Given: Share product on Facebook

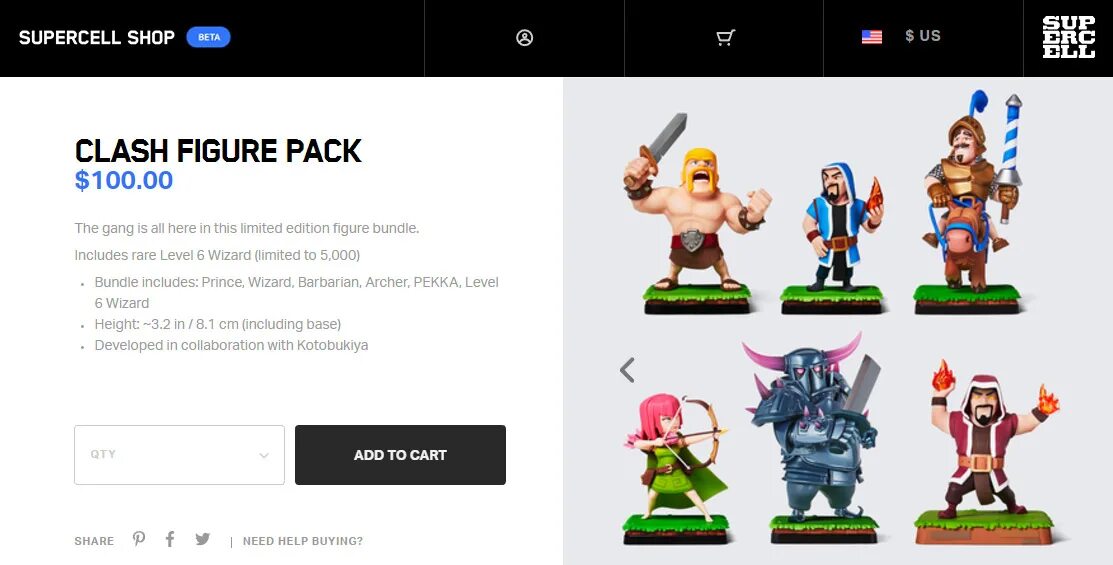Looking at the screenshot, I should click(x=170, y=539).
